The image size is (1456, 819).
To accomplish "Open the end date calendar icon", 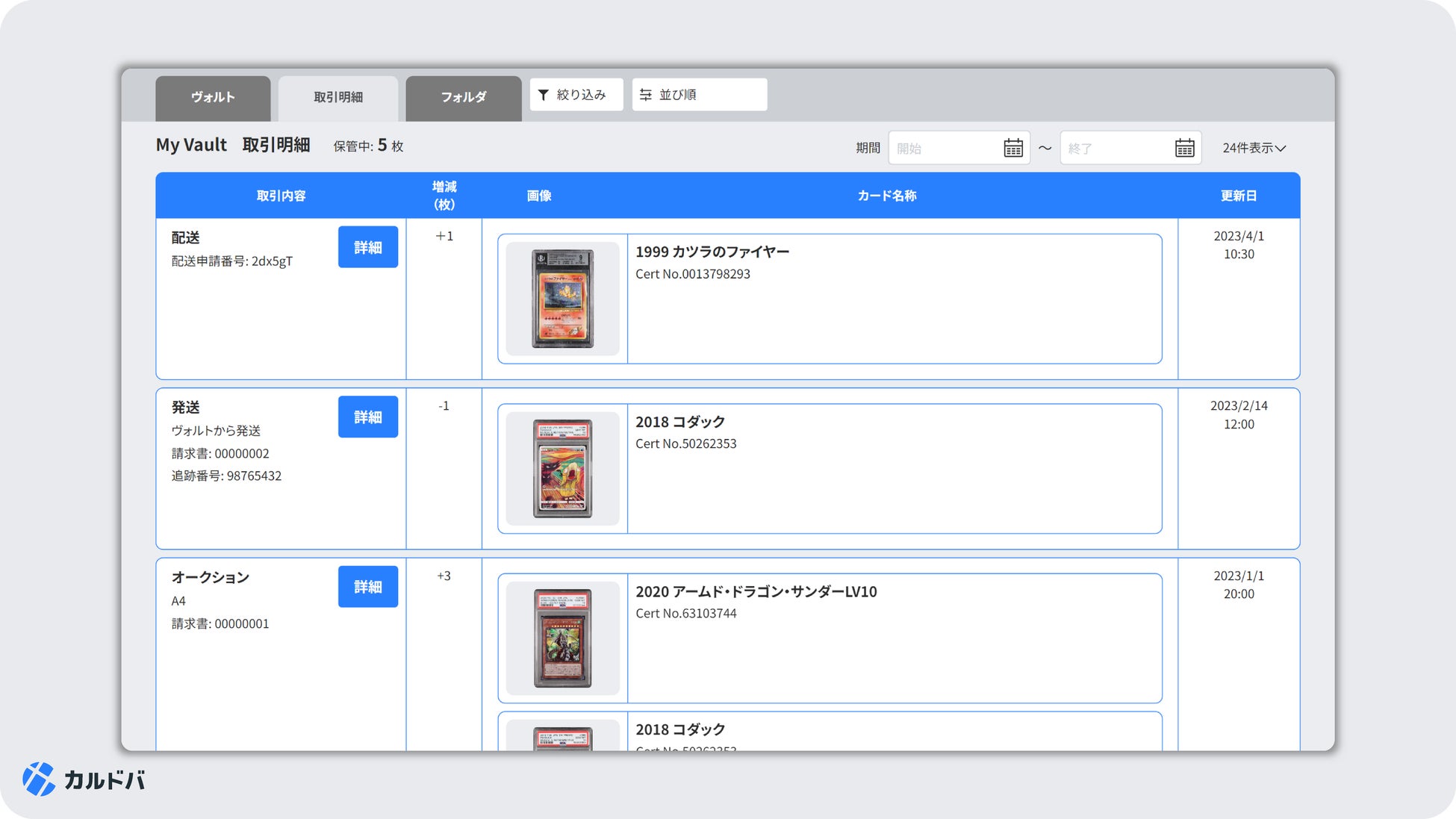I will [x=1184, y=148].
